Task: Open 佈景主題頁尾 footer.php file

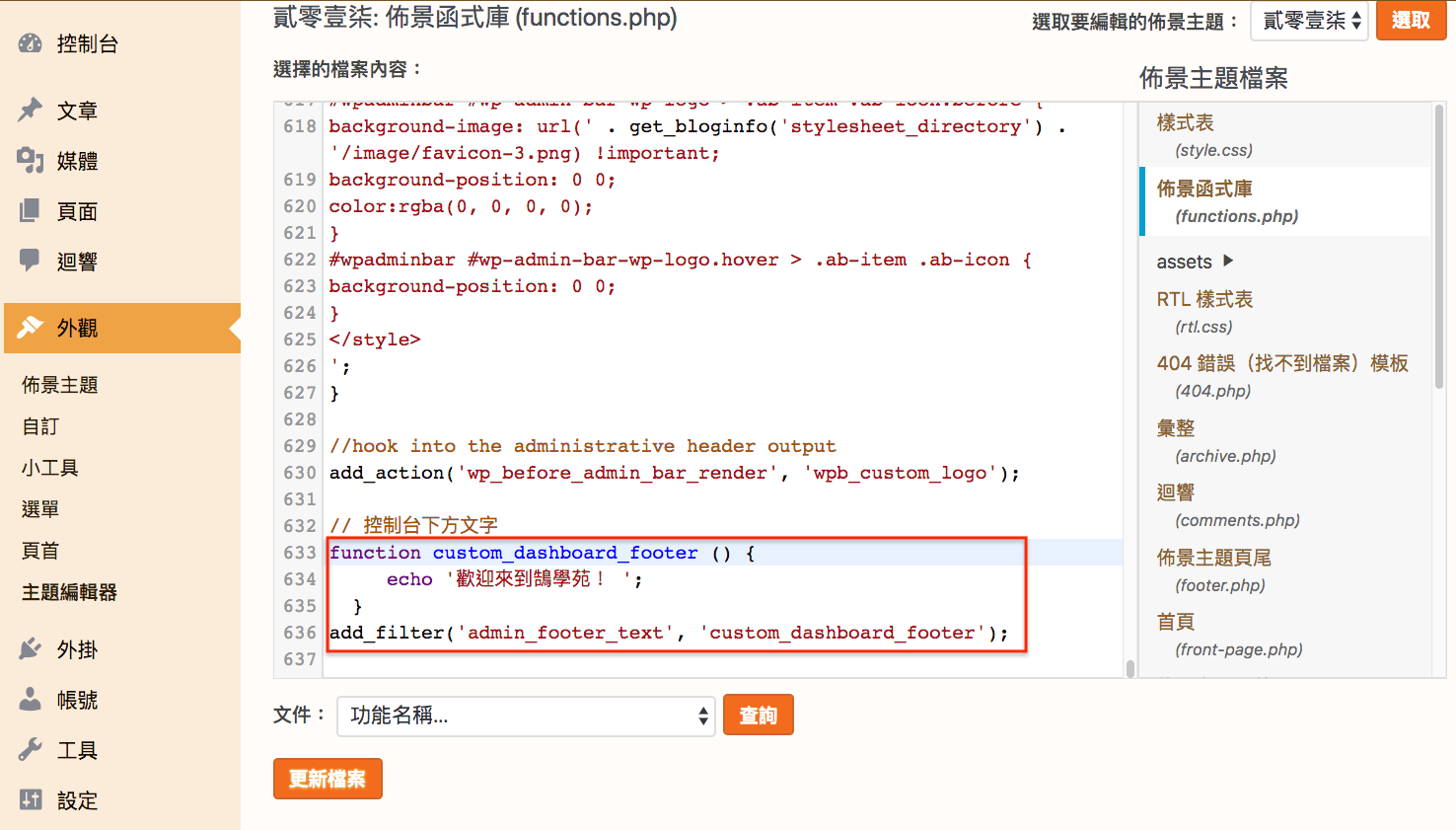Action: [x=1214, y=570]
